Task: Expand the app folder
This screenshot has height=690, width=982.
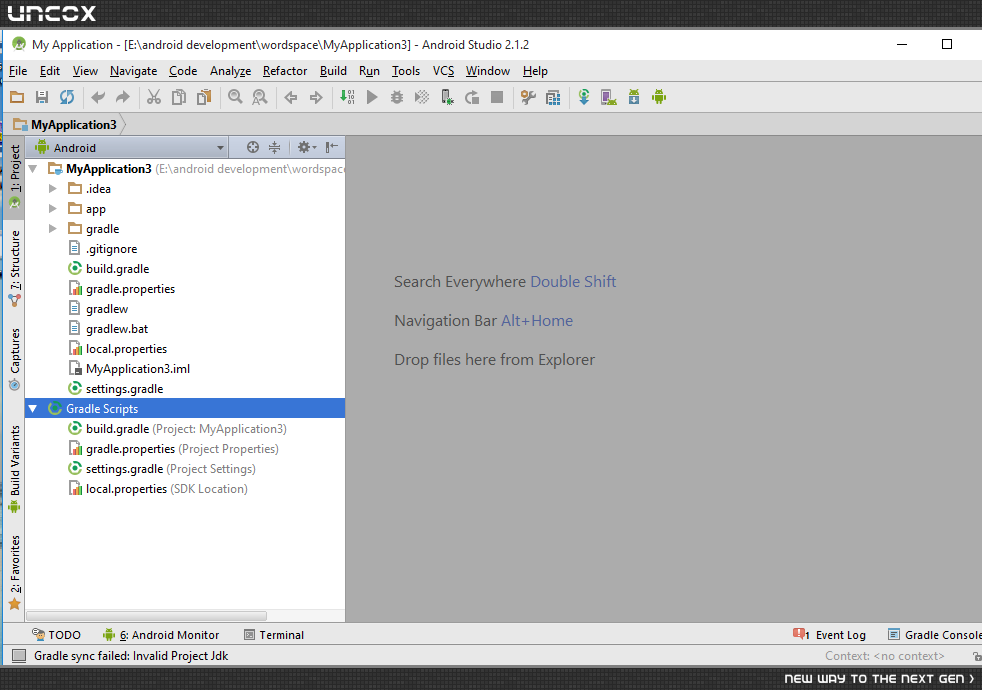Action: tap(53, 209)
